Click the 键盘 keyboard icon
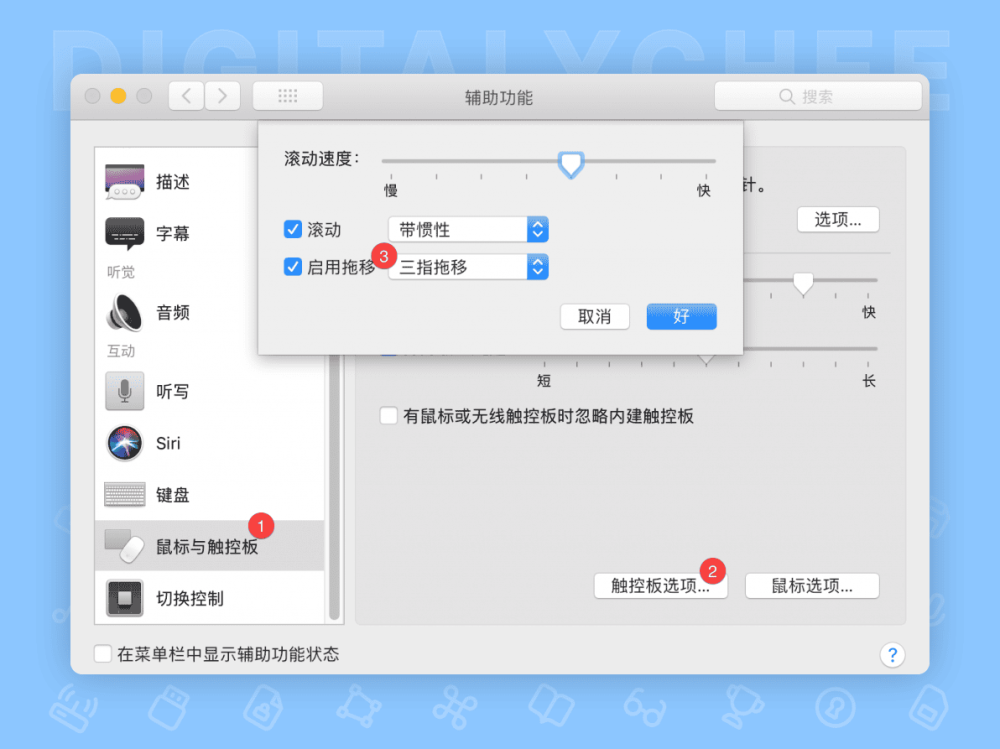 (124, 494)
